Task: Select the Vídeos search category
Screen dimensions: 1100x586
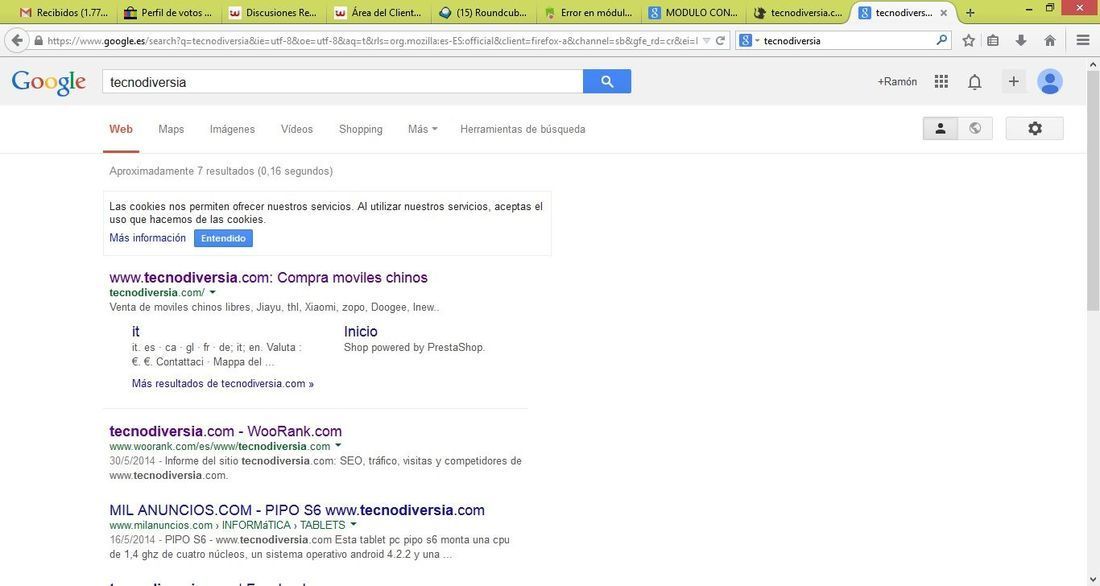Action: (x=297, y=129)
